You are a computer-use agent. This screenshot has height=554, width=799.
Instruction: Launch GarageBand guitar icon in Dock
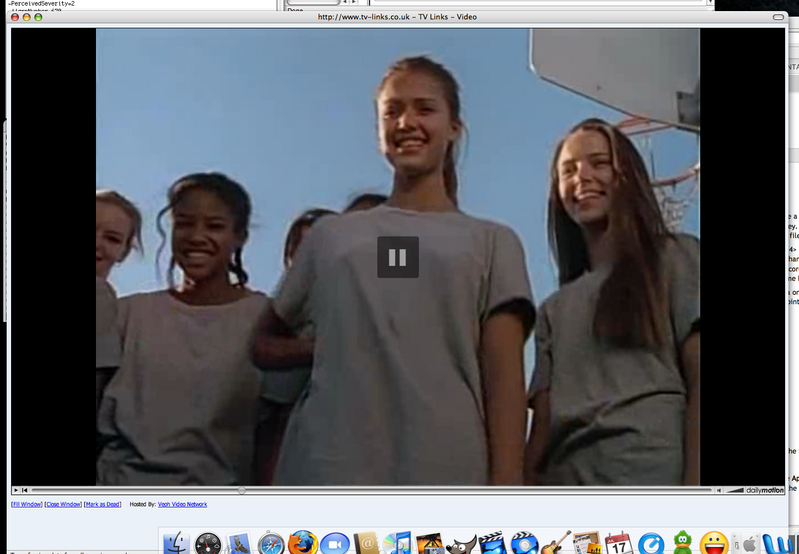point(556,543)
